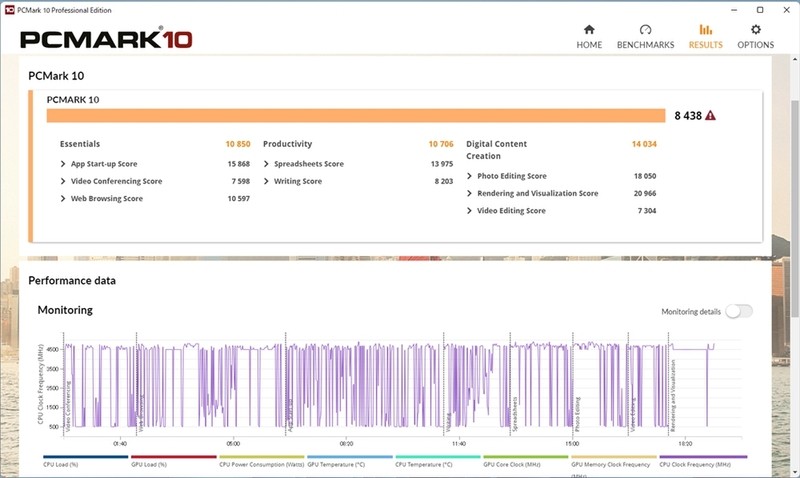Click the Spreadsheets value 13 975

click(x=442, y=164)
